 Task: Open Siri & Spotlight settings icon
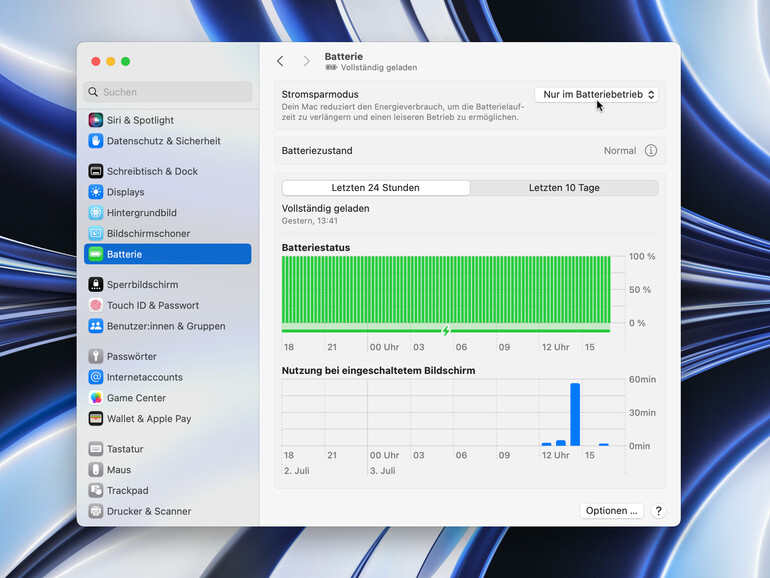coord(96,120)
